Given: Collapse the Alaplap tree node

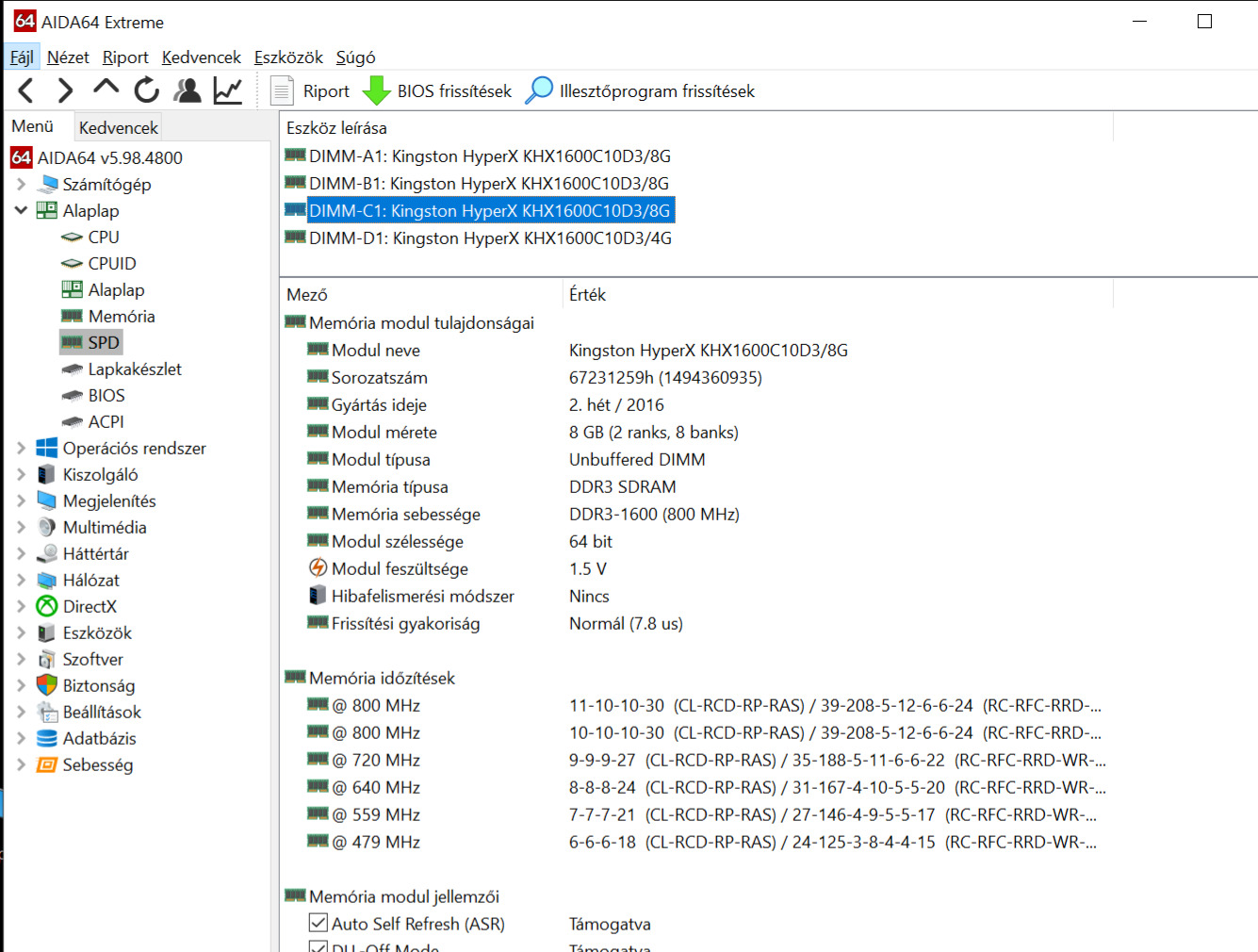Looking at the screenshot, I should (21, 210).
